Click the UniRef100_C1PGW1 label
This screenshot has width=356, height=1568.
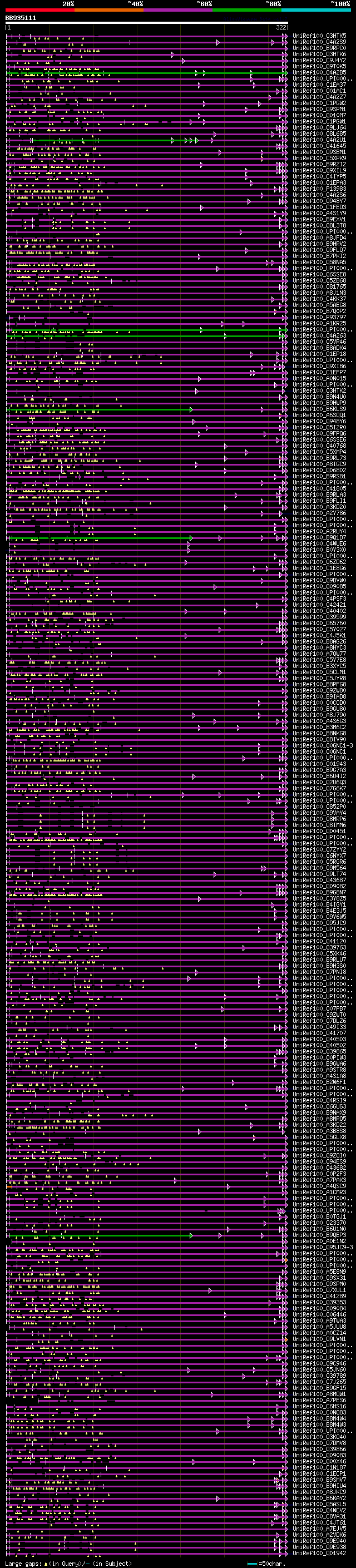(x=319, y=122)
